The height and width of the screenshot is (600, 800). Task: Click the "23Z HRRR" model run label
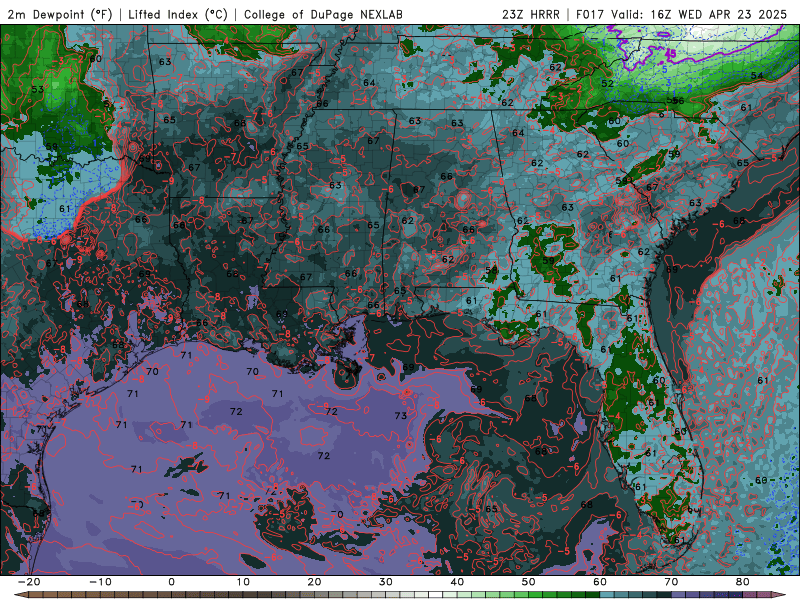[531, 15]
